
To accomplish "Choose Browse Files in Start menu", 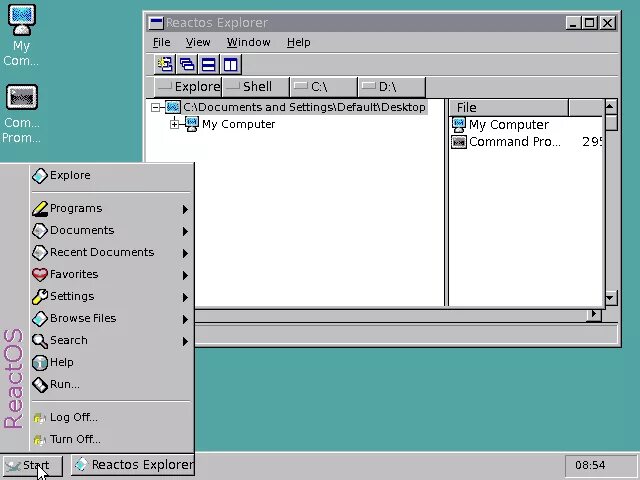I will 111,318.
